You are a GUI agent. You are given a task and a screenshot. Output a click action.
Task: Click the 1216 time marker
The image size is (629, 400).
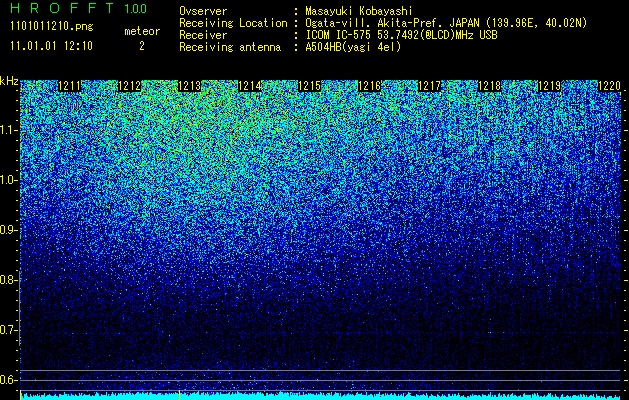369,86
